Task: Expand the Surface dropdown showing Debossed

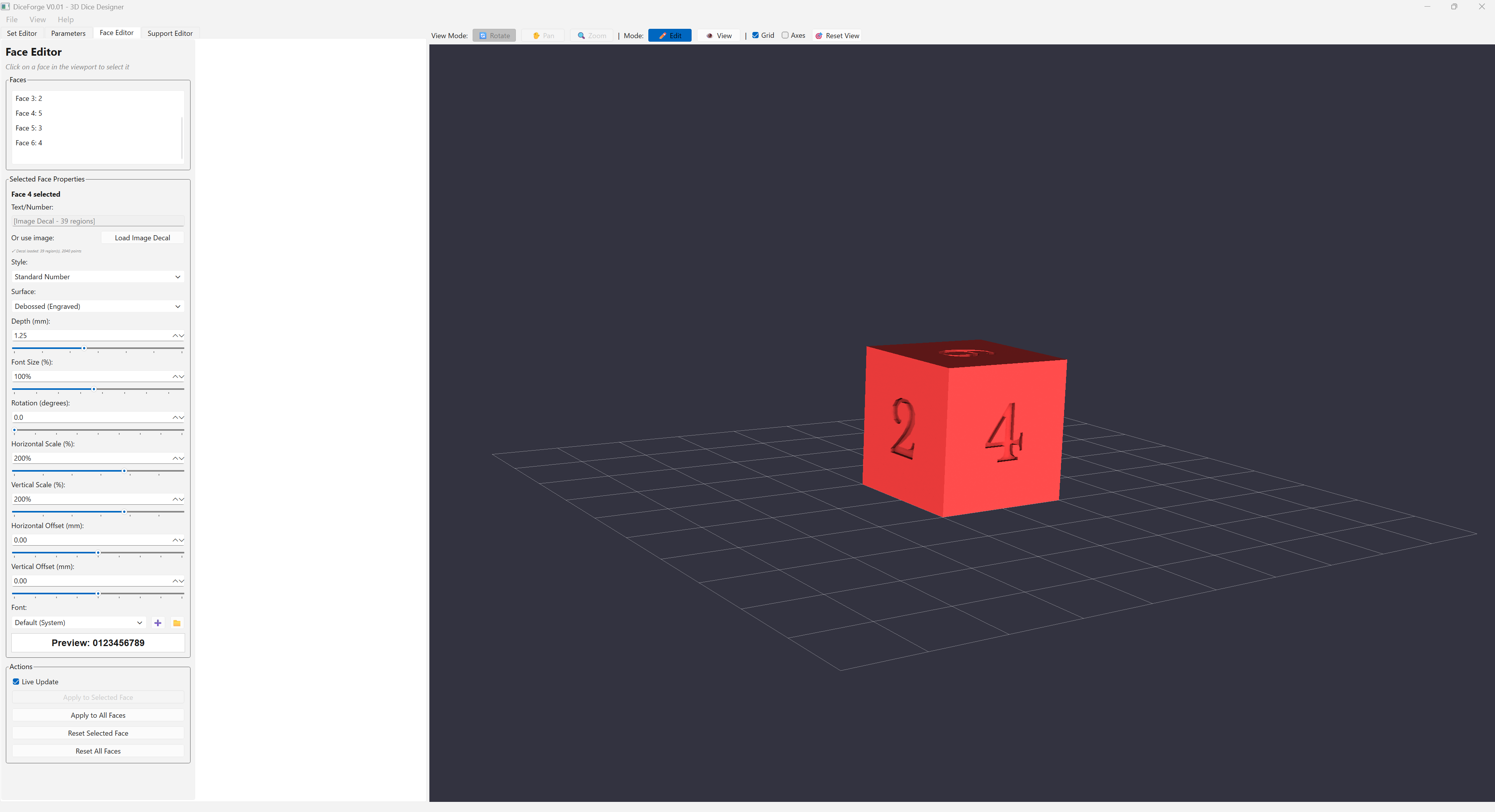Action: [97, 306]
